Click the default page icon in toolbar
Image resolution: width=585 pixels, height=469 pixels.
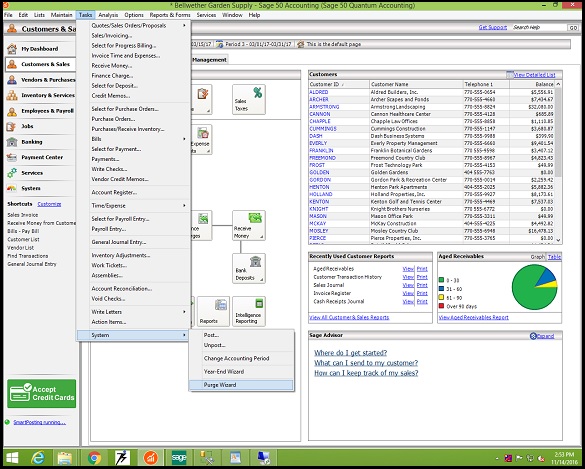[301, 44]
